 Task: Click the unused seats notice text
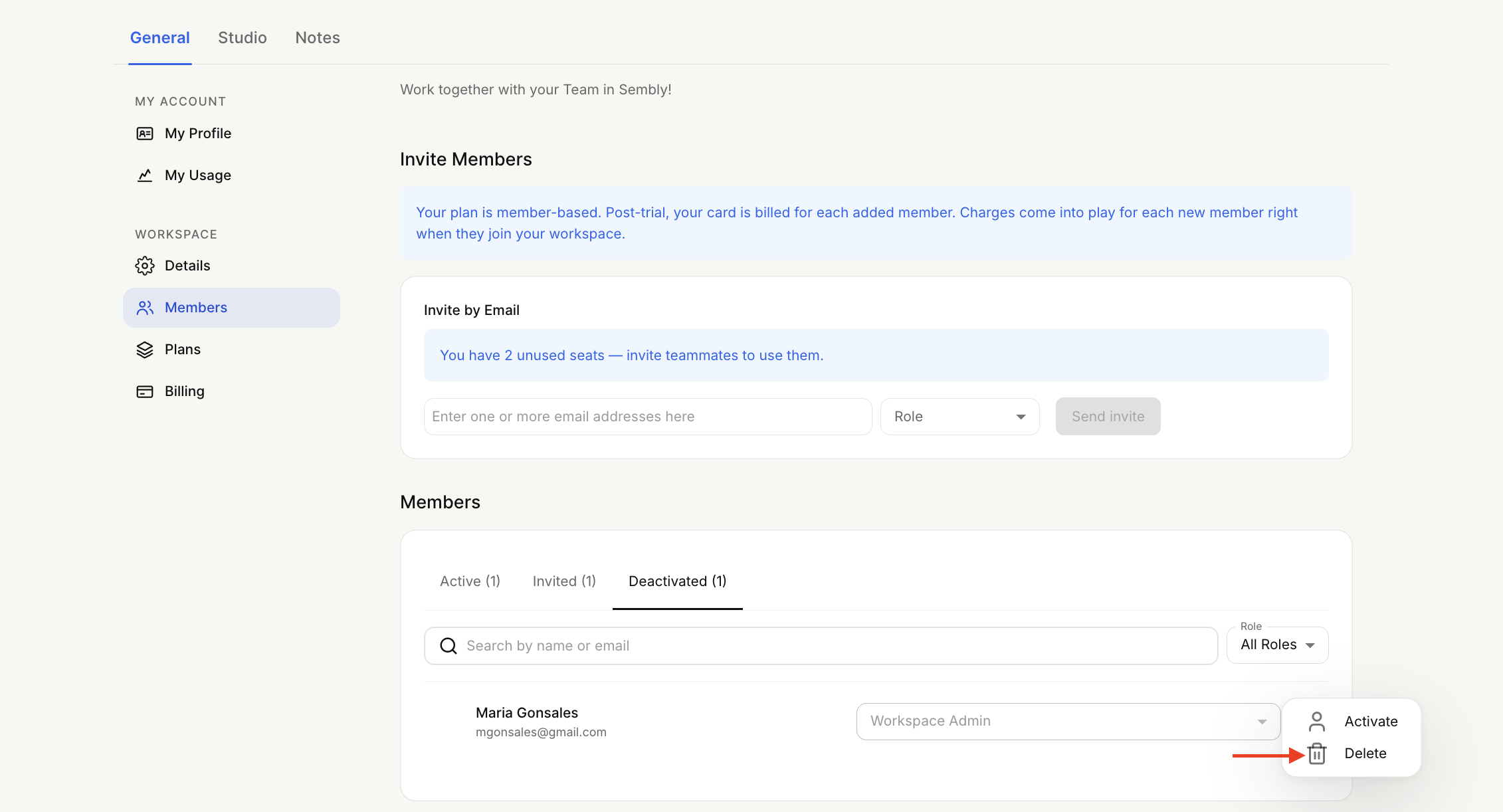click(x=631, y=355)
